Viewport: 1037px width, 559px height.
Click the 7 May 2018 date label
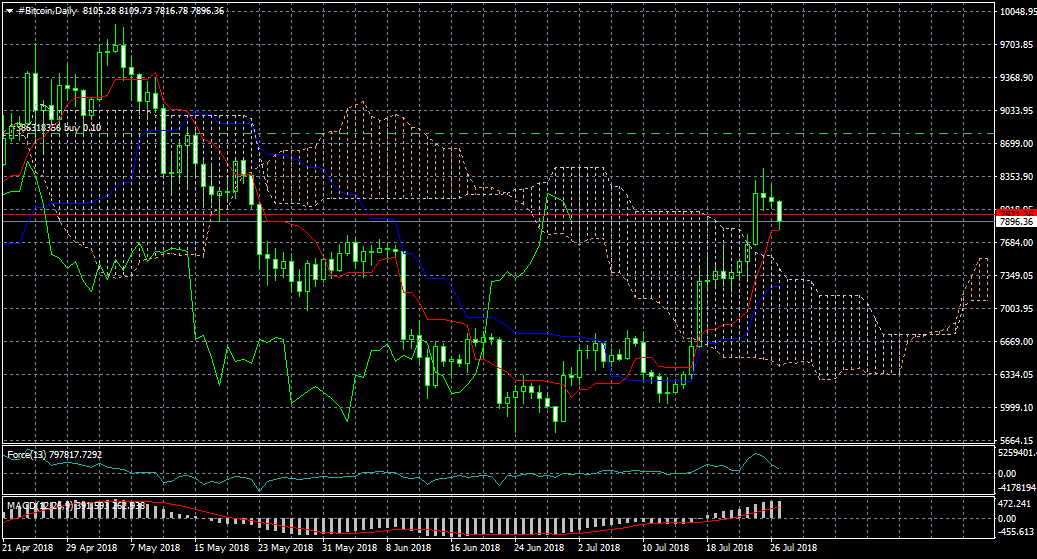coord(156,548)
